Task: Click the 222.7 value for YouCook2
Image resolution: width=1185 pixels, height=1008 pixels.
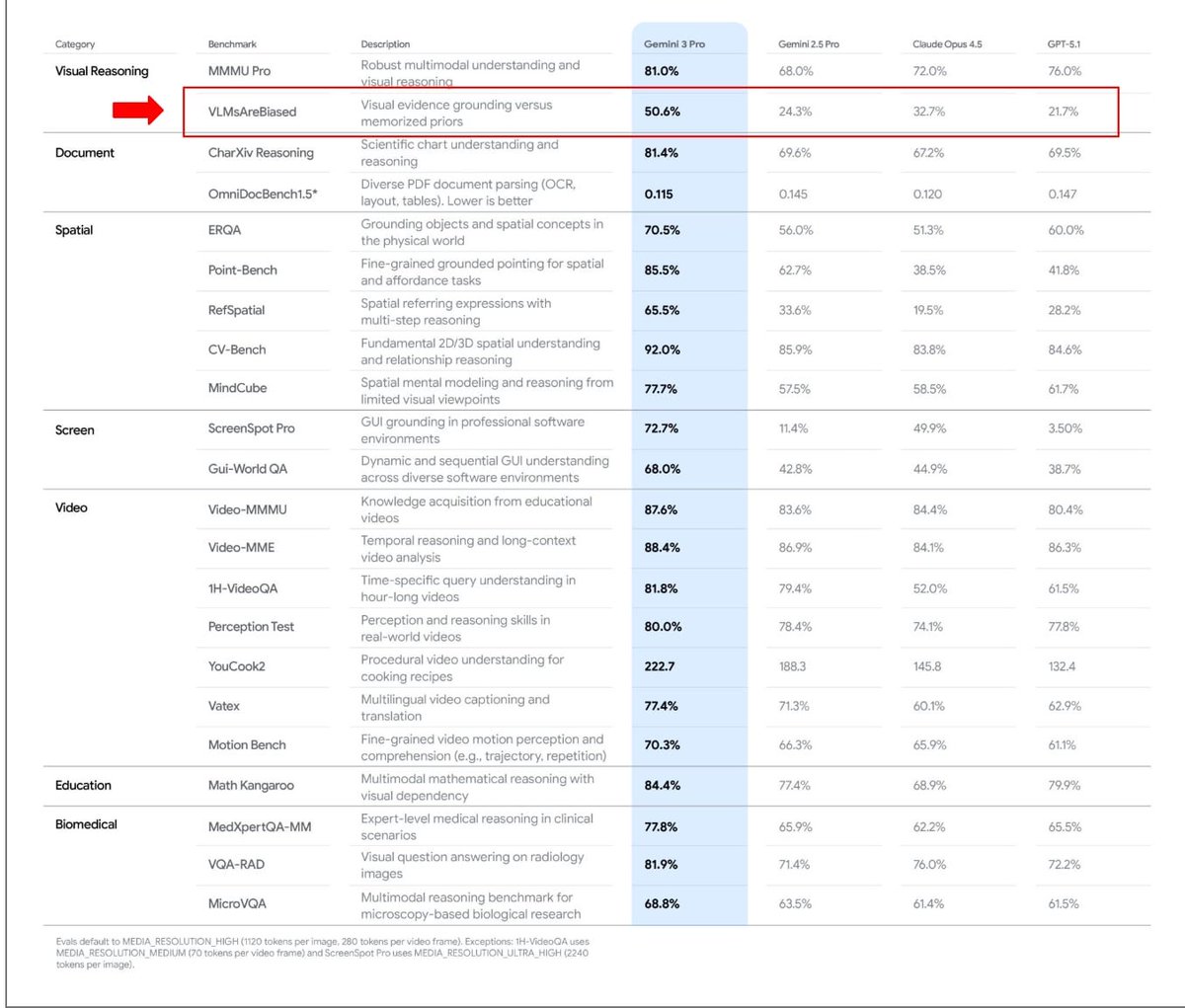Action: pos(660,666)
